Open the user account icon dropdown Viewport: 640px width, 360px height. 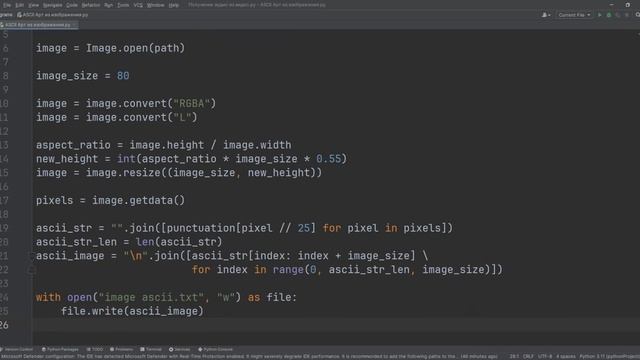546,15
